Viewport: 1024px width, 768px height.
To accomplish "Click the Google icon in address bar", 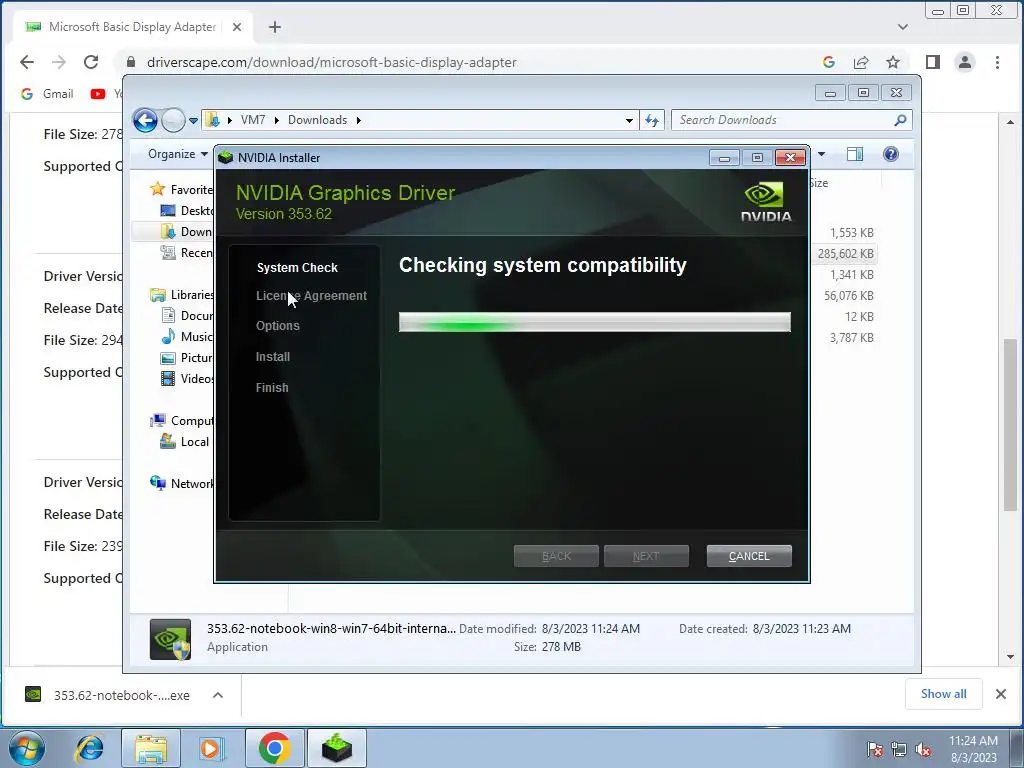I will pos(829,62).
